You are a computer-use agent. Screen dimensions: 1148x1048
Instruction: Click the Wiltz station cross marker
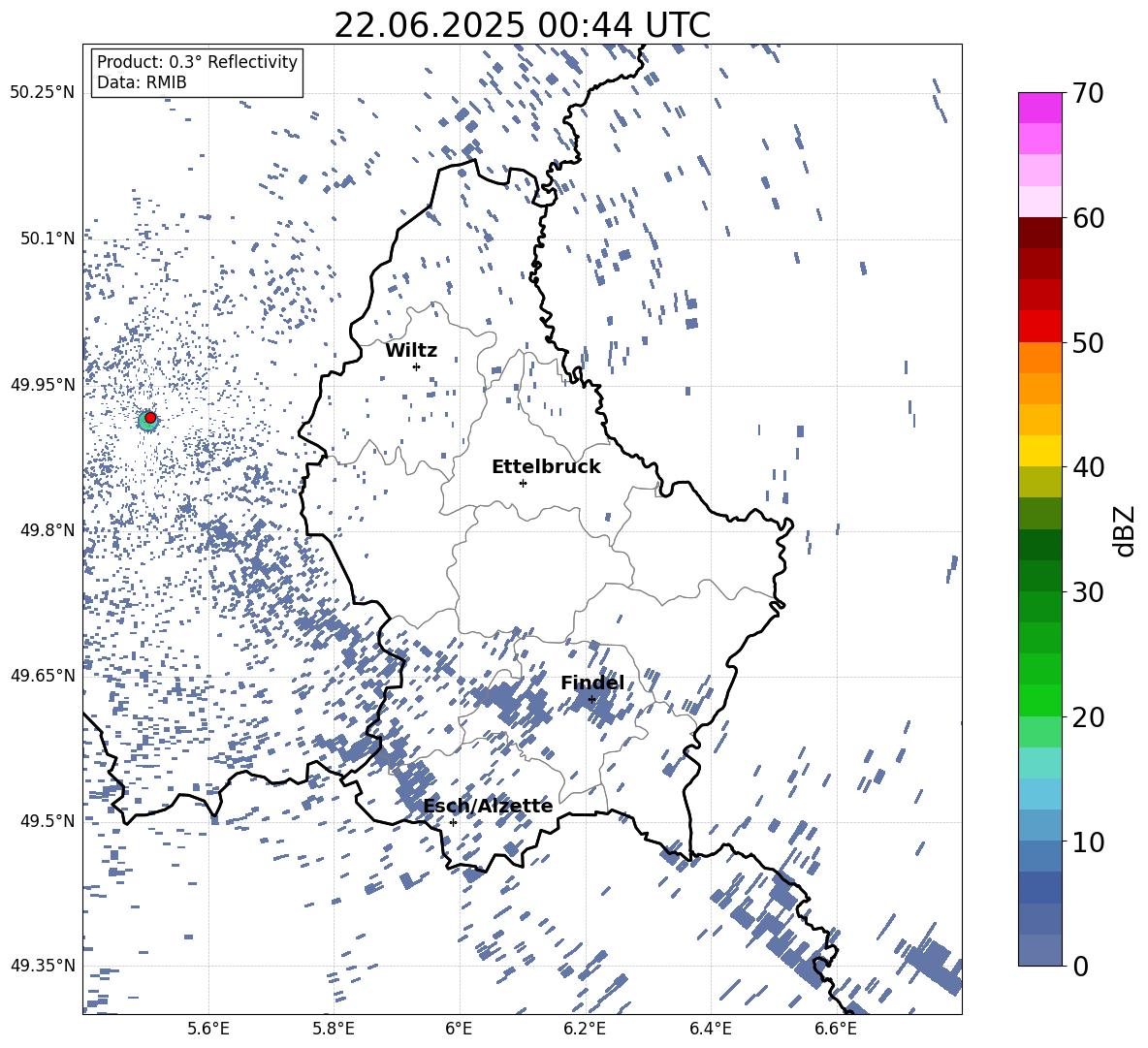coord(417,366)
